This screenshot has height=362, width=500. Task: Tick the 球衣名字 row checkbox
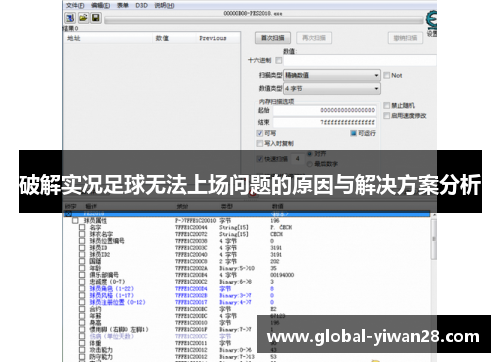pos(82,234)
